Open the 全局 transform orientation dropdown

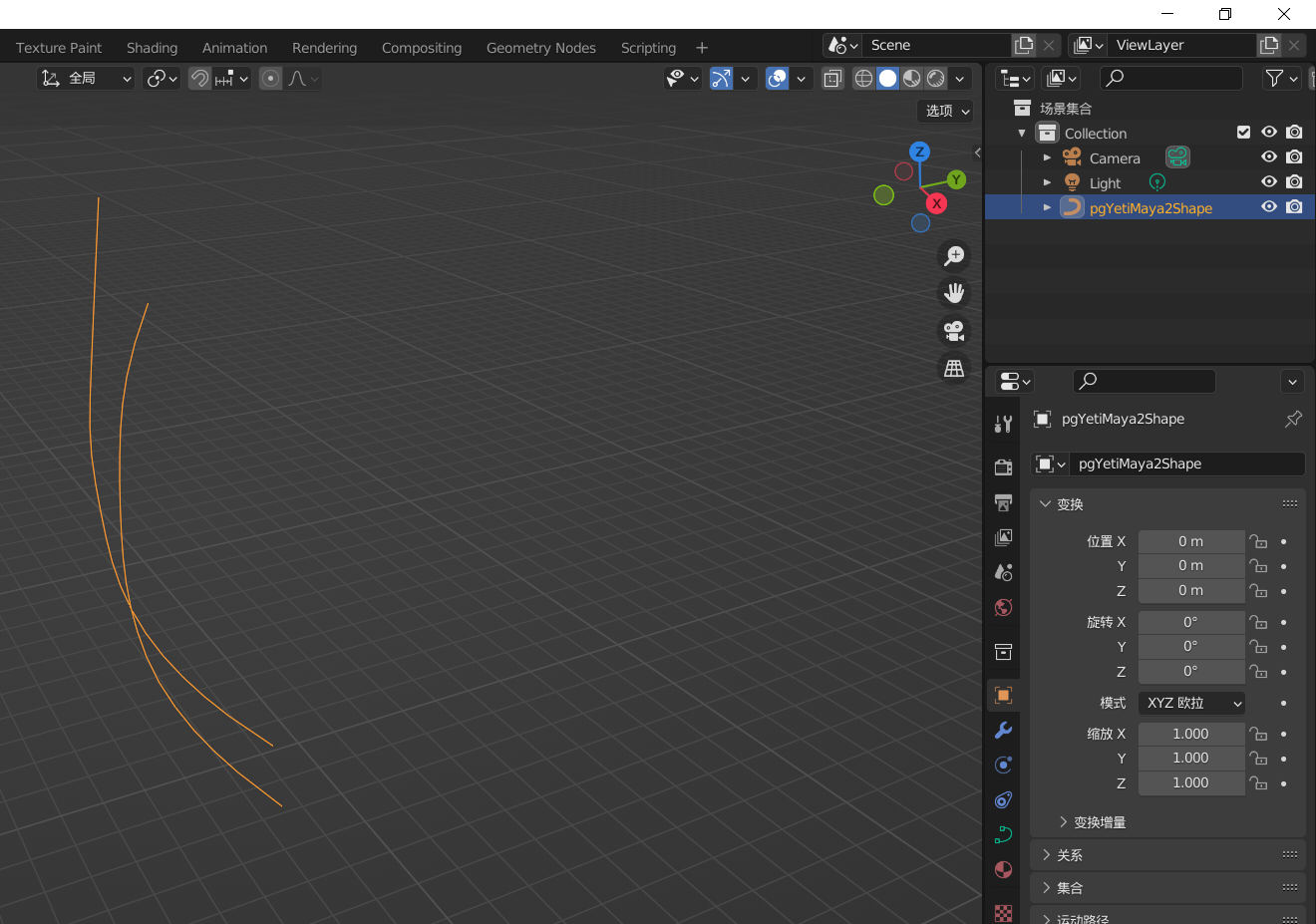pyautogui.click(x=86, y=79)
